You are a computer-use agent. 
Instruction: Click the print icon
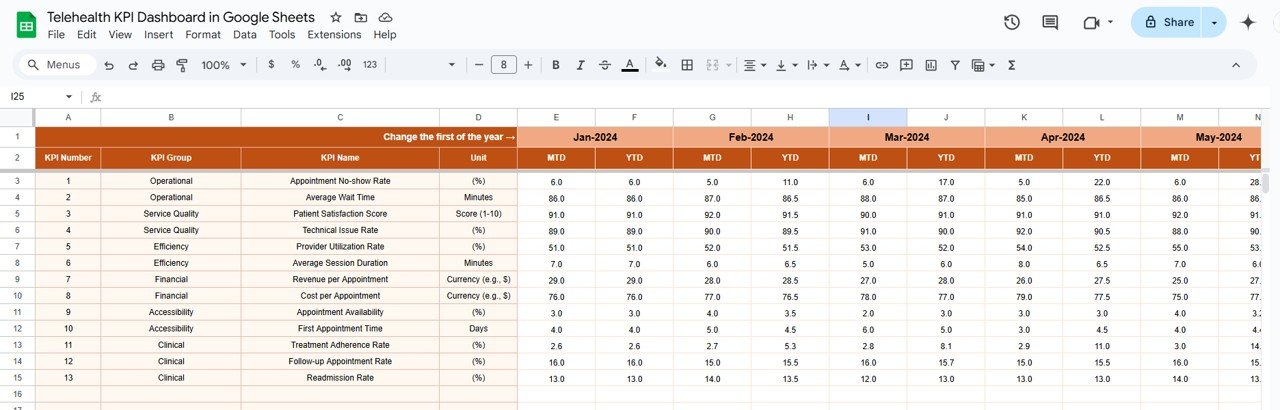(x=158, y=65)
